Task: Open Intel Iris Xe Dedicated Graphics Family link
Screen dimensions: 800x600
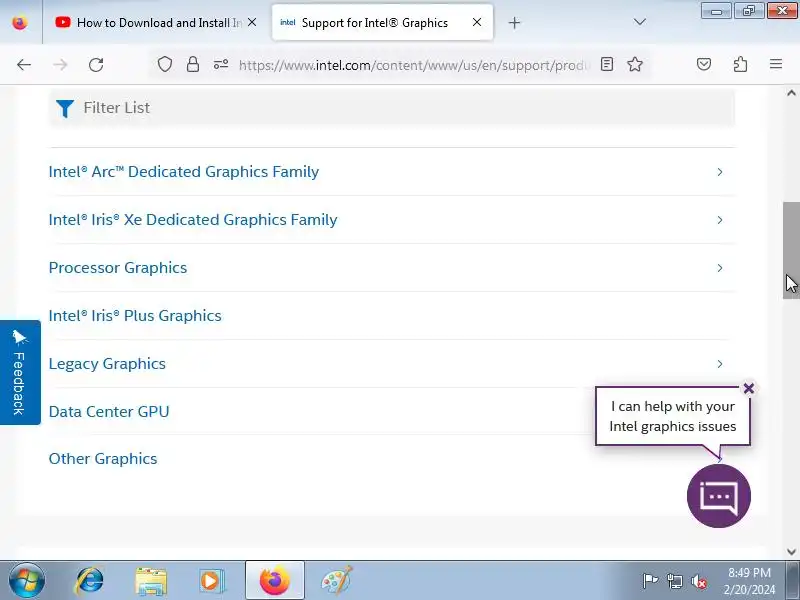Action: tap(193, 220)
